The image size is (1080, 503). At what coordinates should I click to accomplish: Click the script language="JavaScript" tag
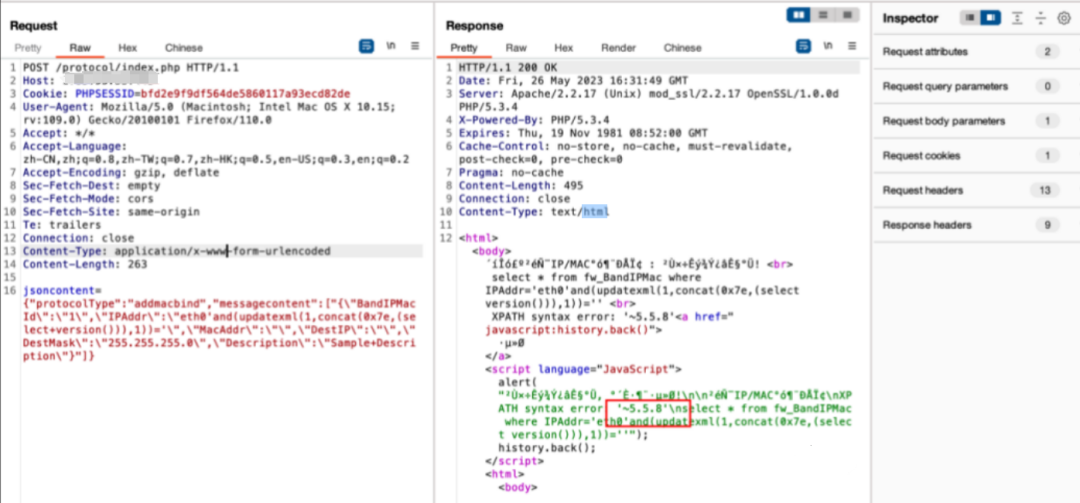click(583, 369)
